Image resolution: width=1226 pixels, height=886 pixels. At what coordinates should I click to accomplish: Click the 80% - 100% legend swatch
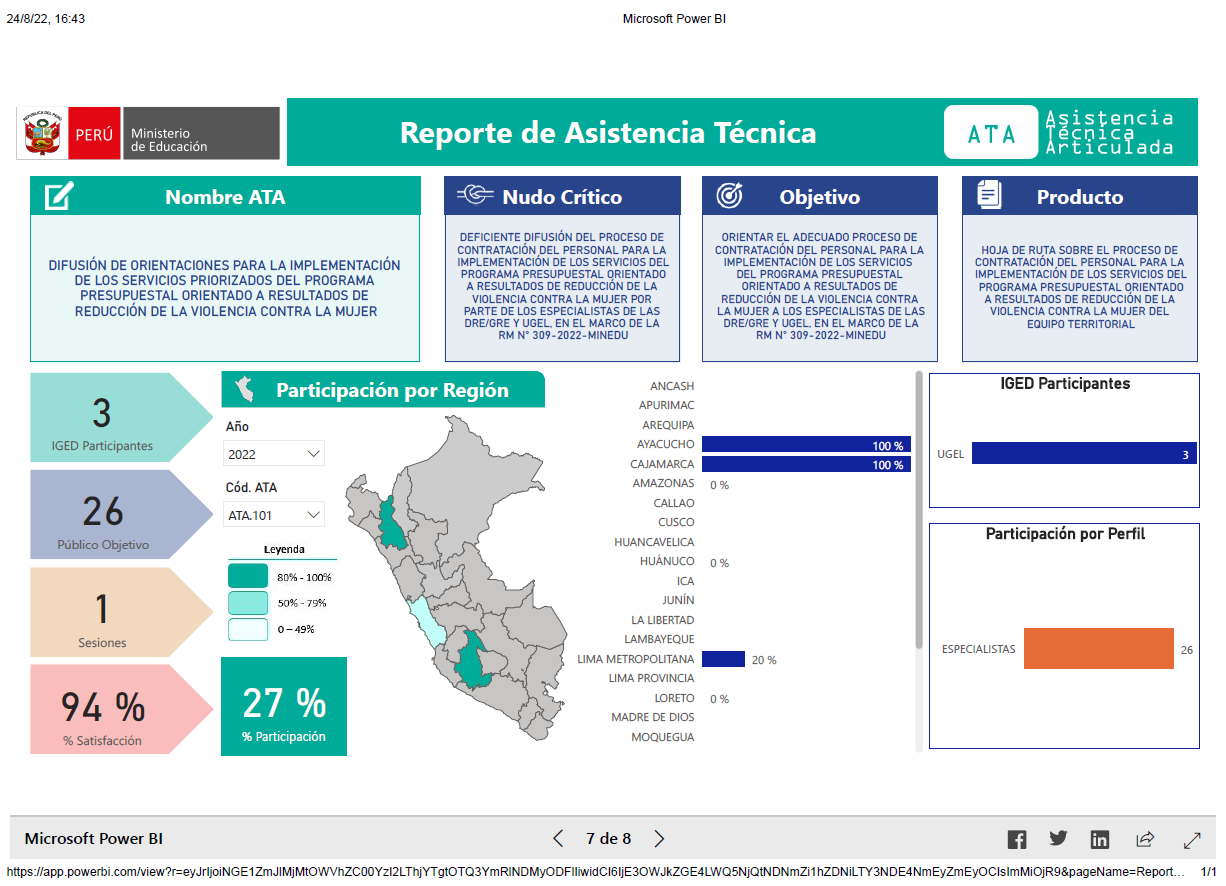pos(248,576)
